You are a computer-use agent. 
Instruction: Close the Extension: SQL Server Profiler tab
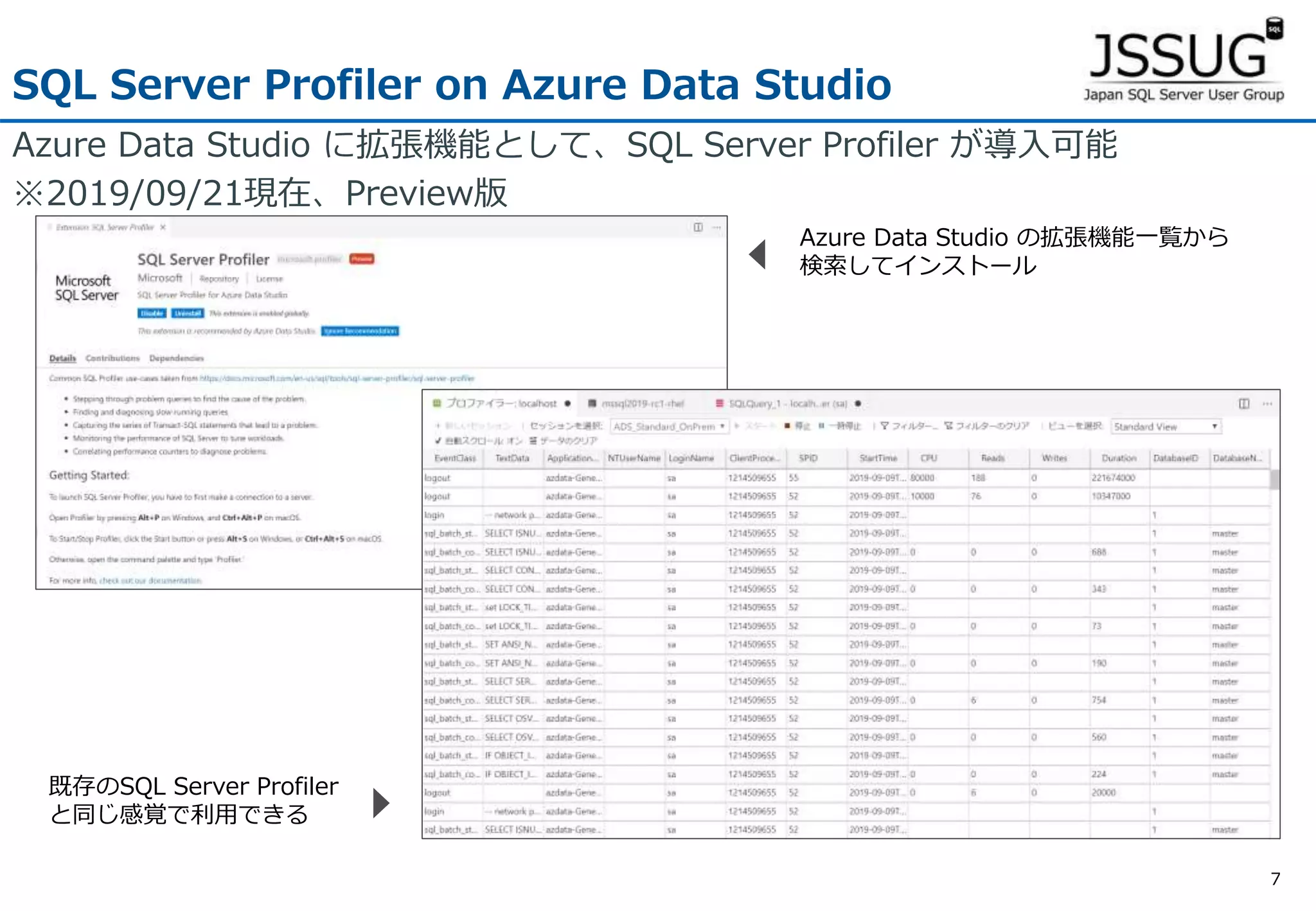coord(163,227)
